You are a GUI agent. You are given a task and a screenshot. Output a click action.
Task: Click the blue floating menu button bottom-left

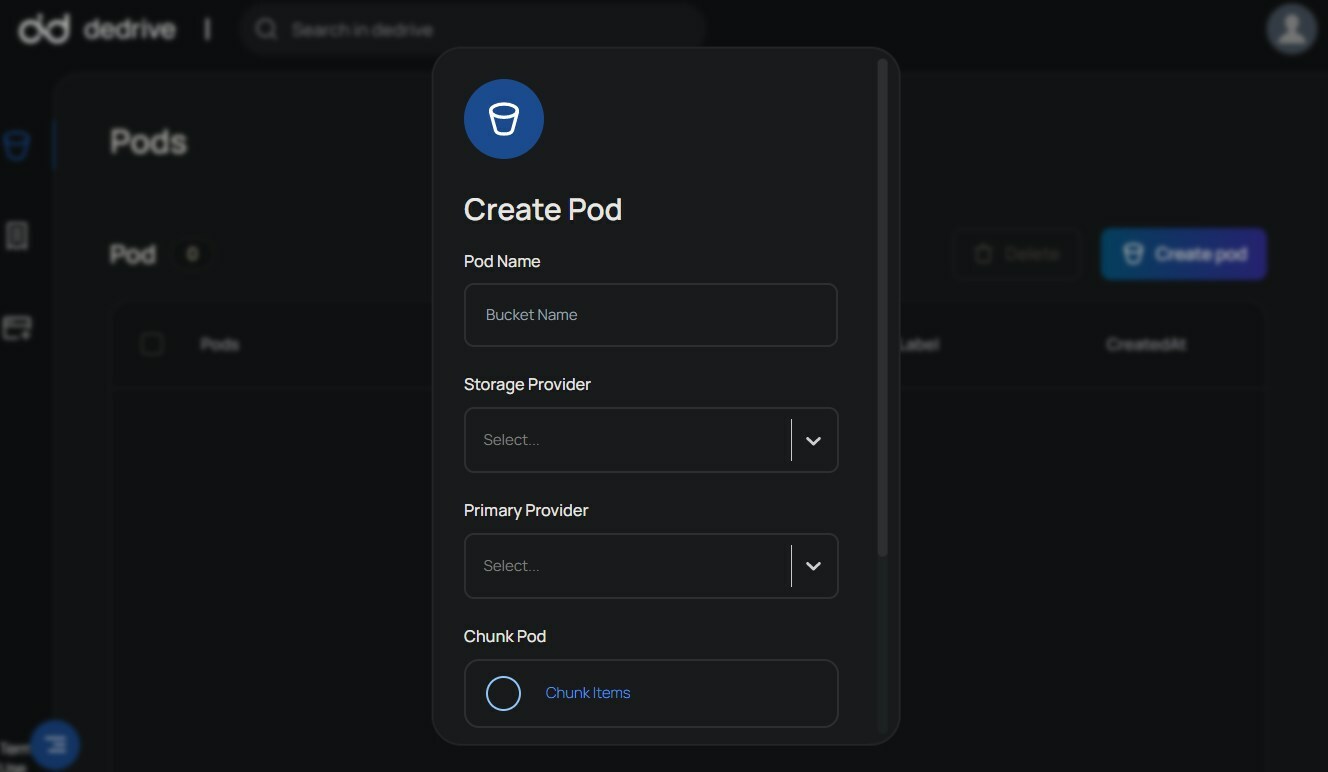(x=55, y=745)
